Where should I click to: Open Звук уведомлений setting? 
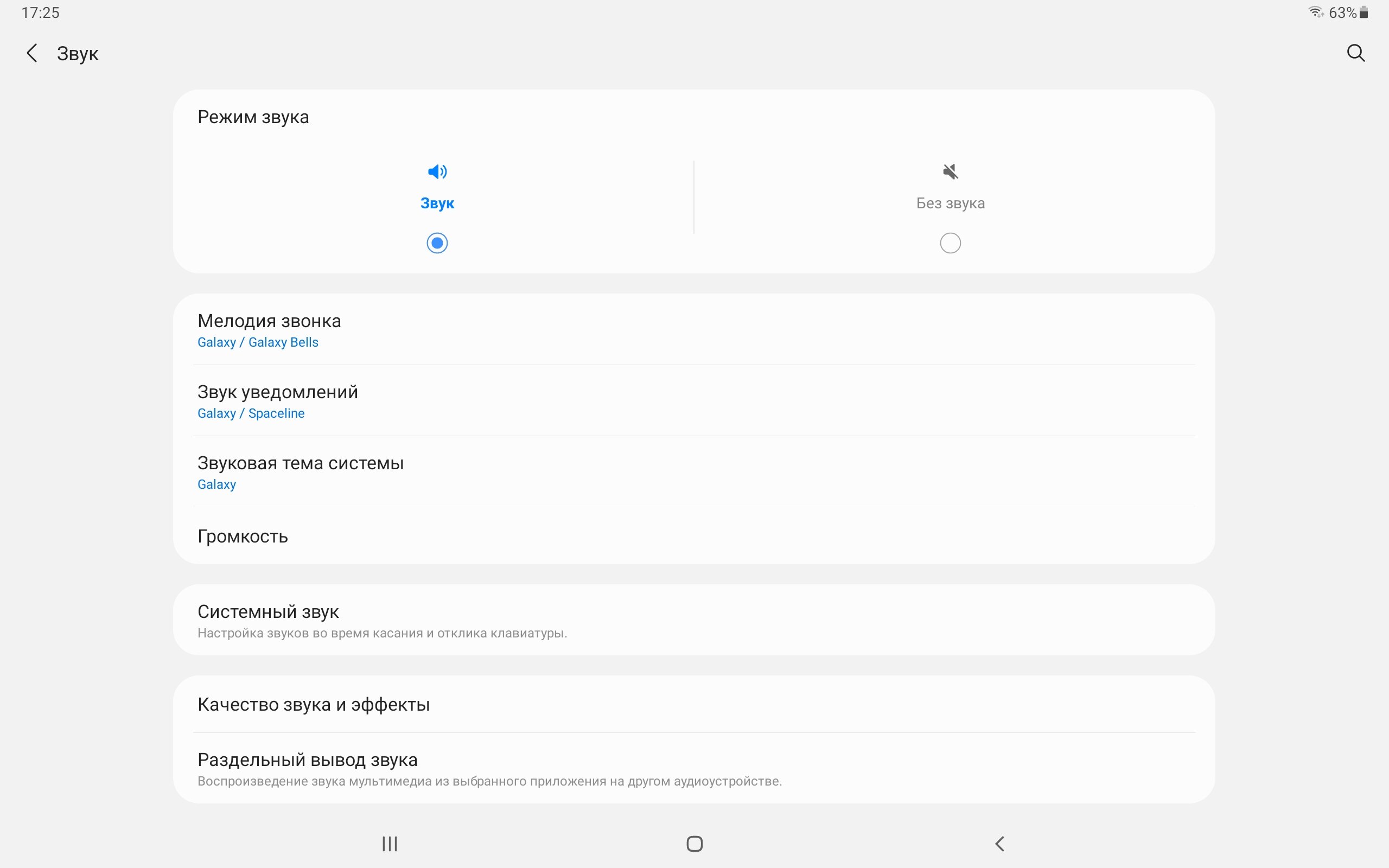[694, 401]
